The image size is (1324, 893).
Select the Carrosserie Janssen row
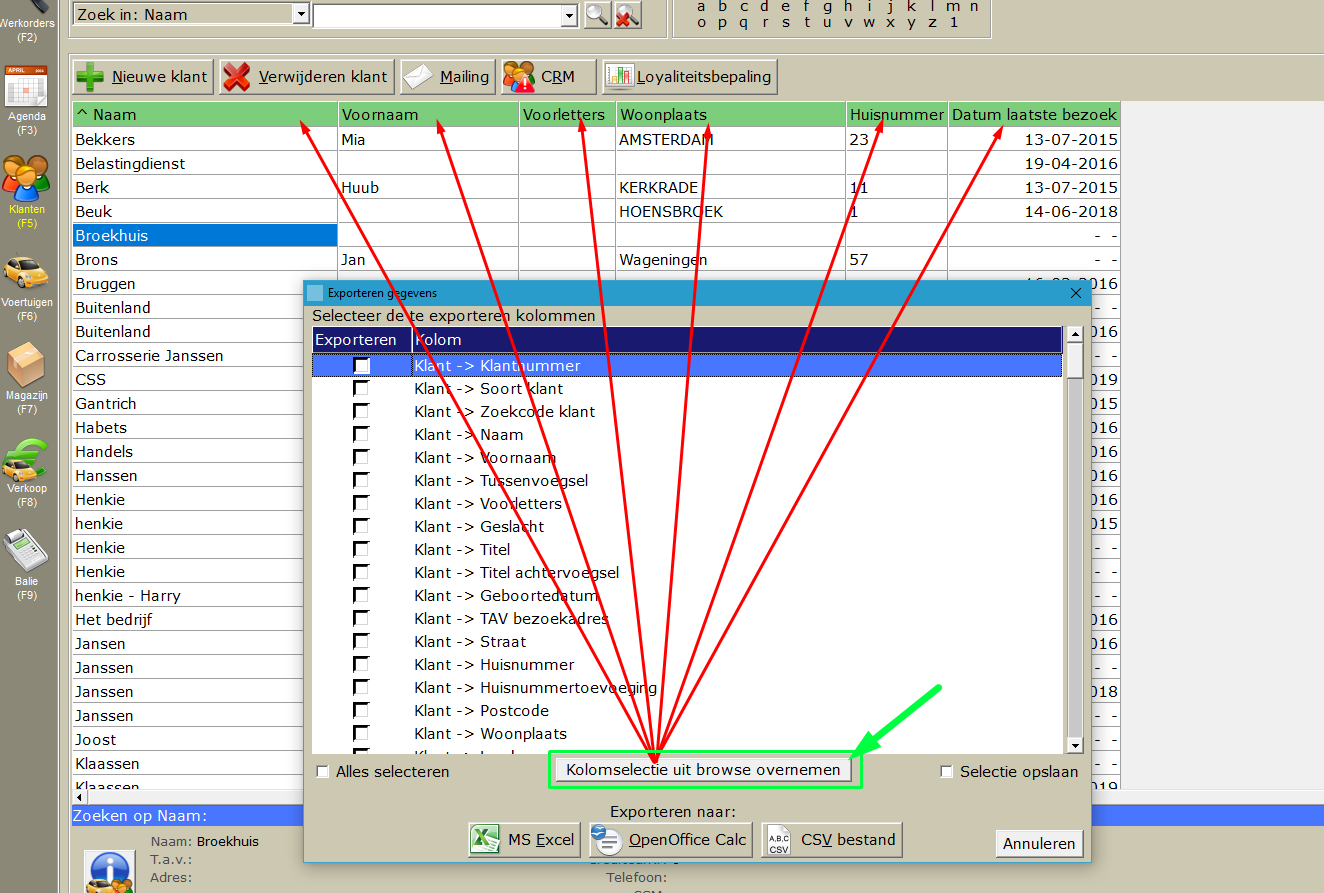click(188, 356)
